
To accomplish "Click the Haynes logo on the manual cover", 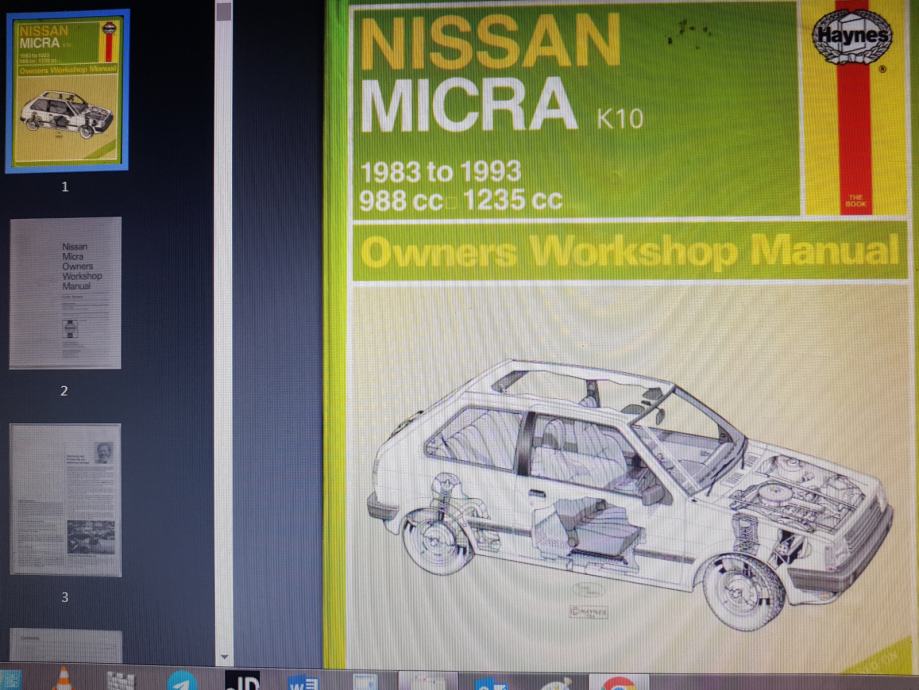I will (x=851, y=37).
